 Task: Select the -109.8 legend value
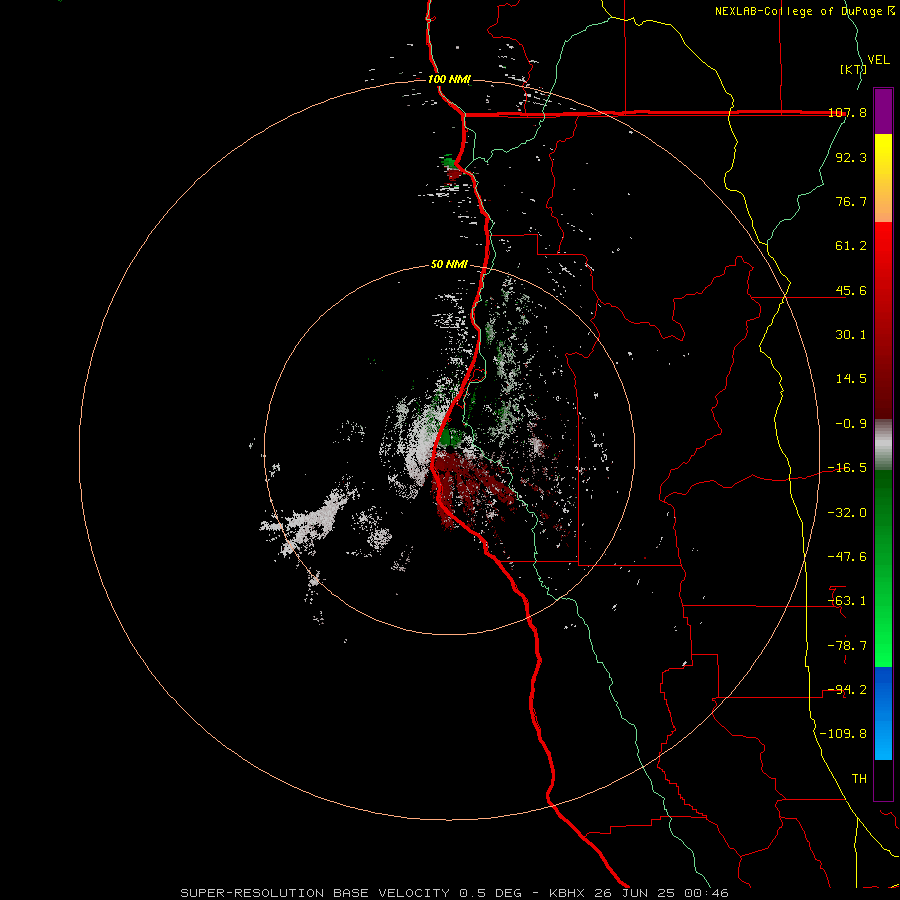pyautogui.click(x=843, y=734)
